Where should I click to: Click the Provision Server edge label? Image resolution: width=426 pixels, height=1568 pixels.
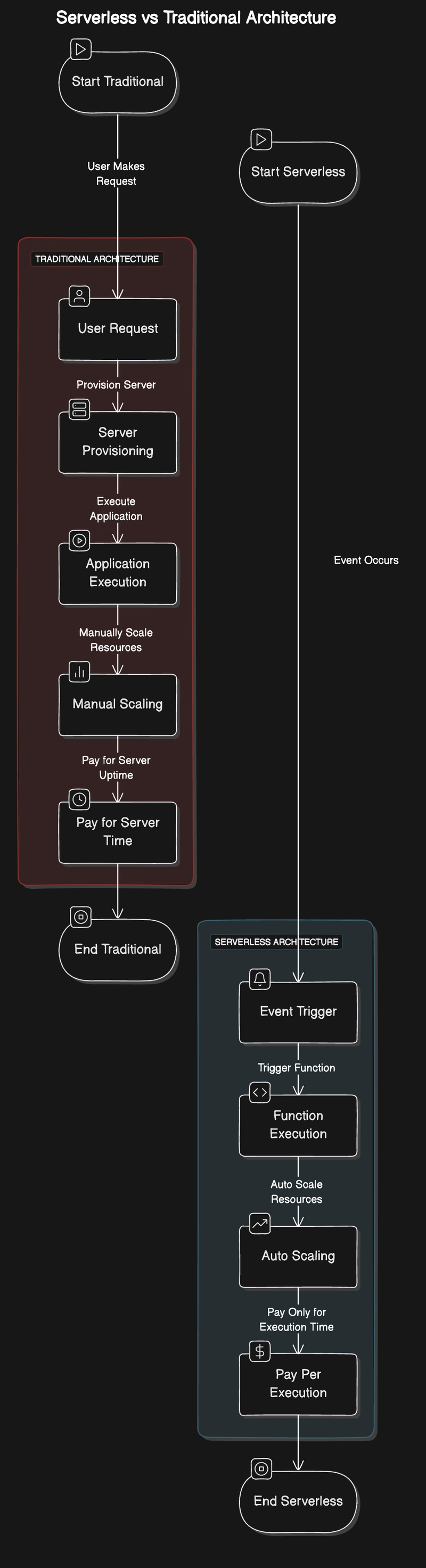116,385
